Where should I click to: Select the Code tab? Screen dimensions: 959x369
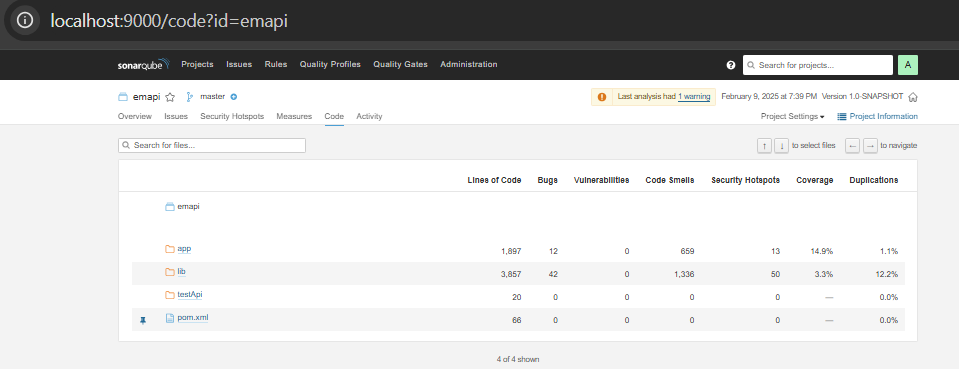(x=334, y=116)
